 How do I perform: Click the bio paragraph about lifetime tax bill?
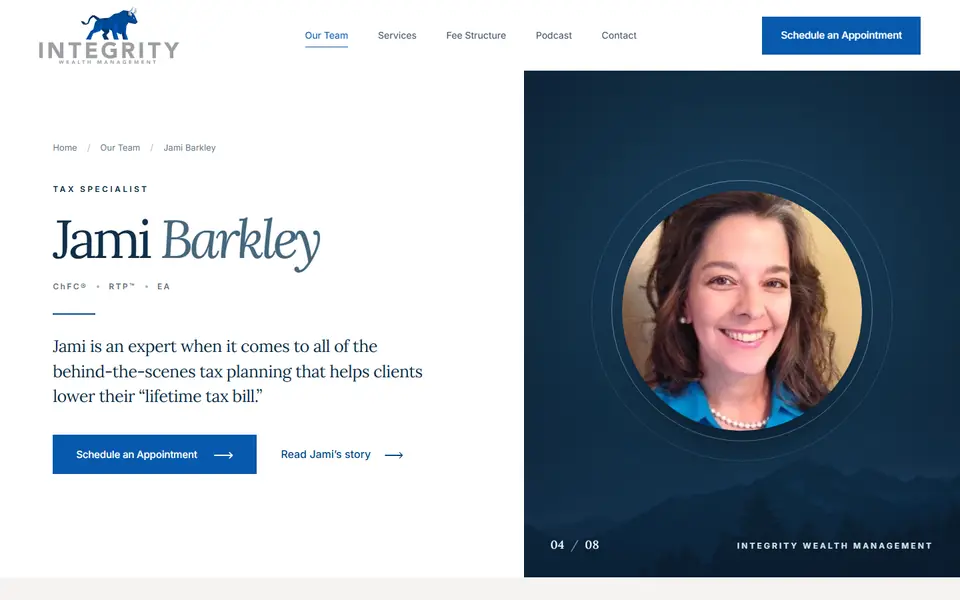point(238,371)
